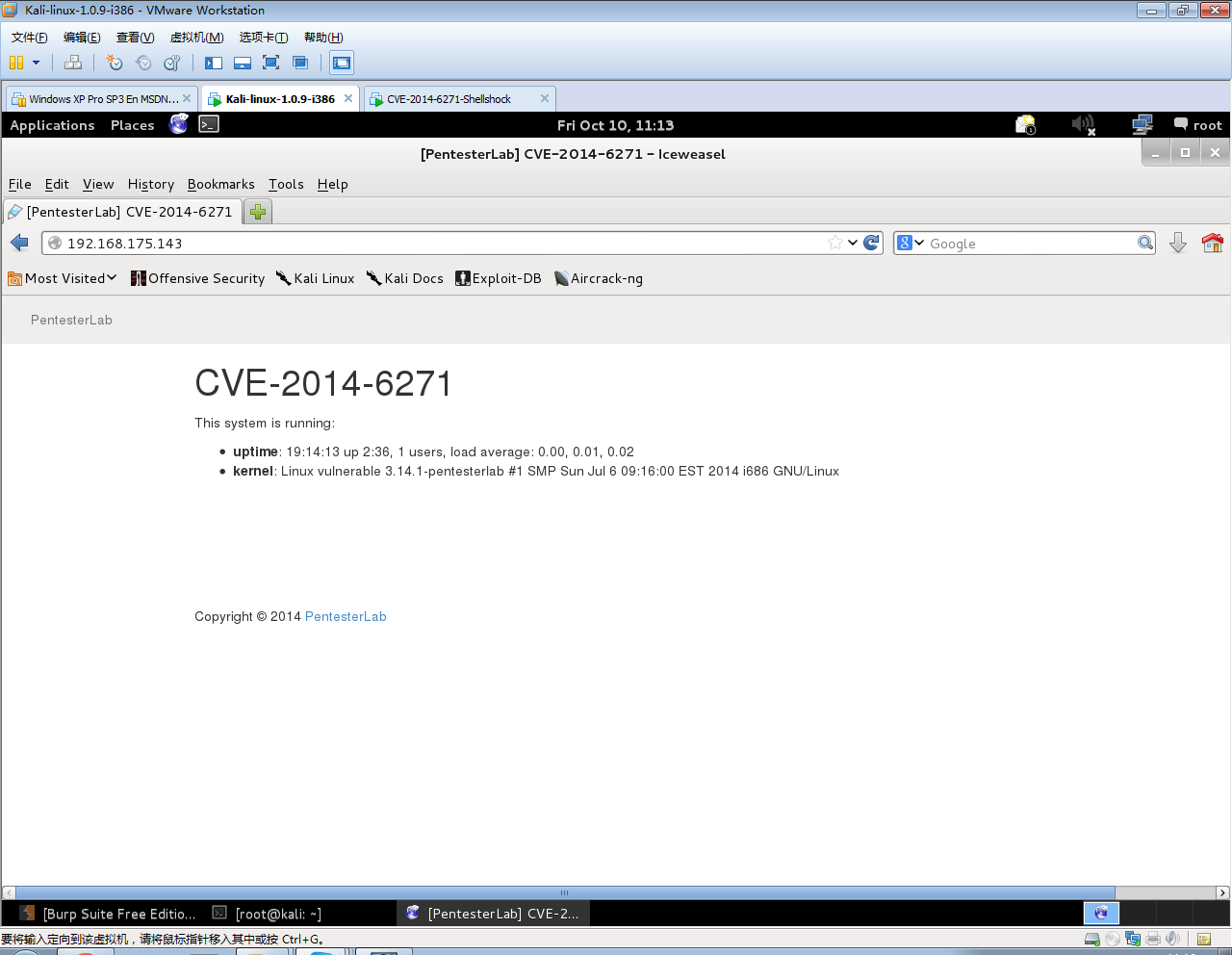Open the downloads arrow icon
Viewport: 1232px width, 955px height.
[1178, 243]
